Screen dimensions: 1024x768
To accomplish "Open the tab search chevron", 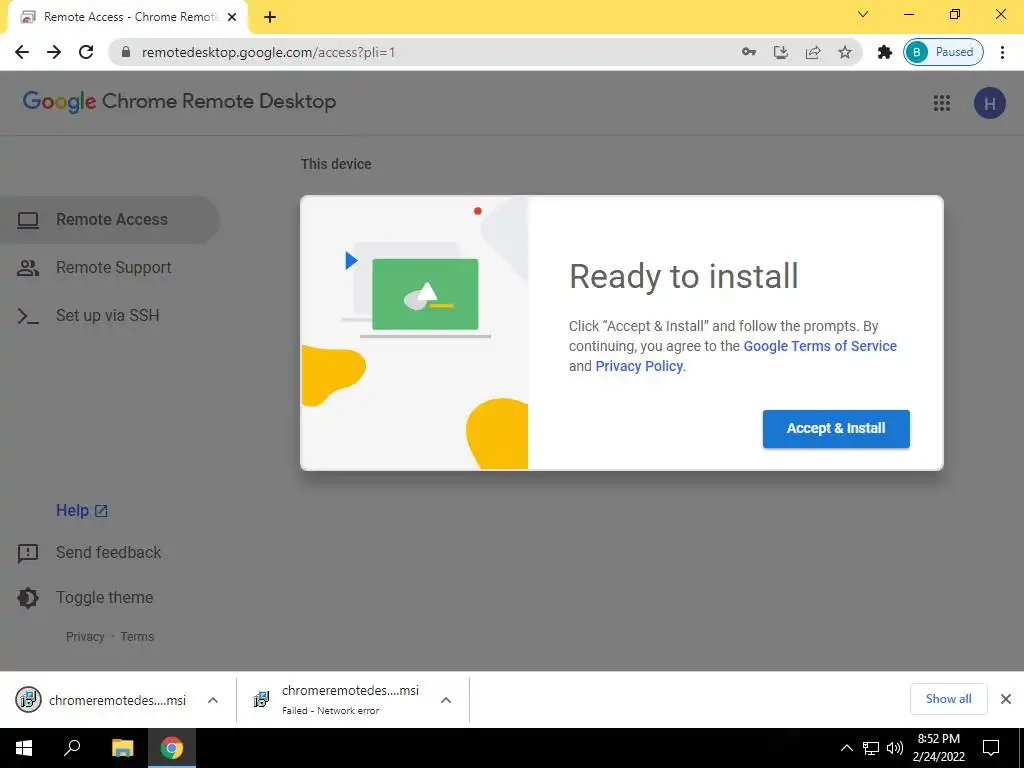I will (x=863, y=14).
